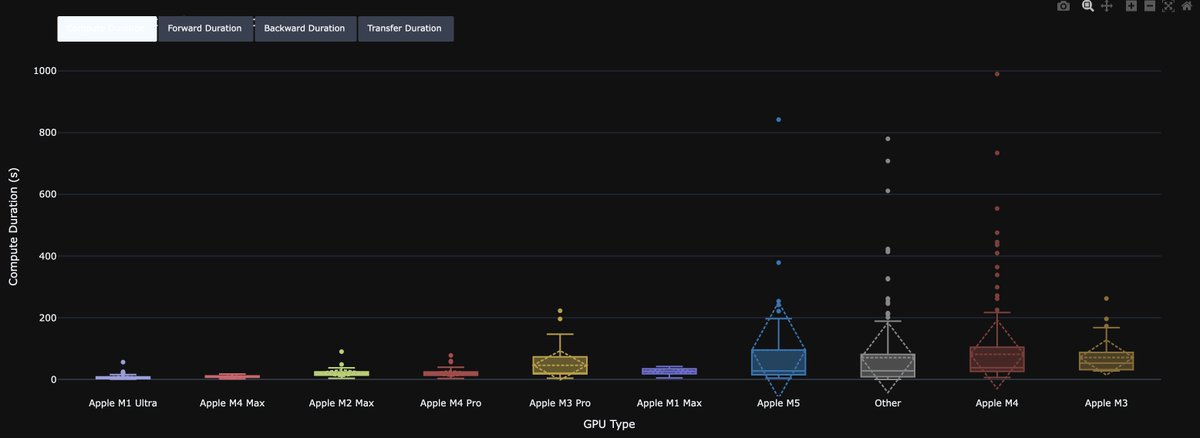Viewport: 1200px width, 438px height.
Task: Click the Apple M3 axis label
Action: pos(1106,404)
